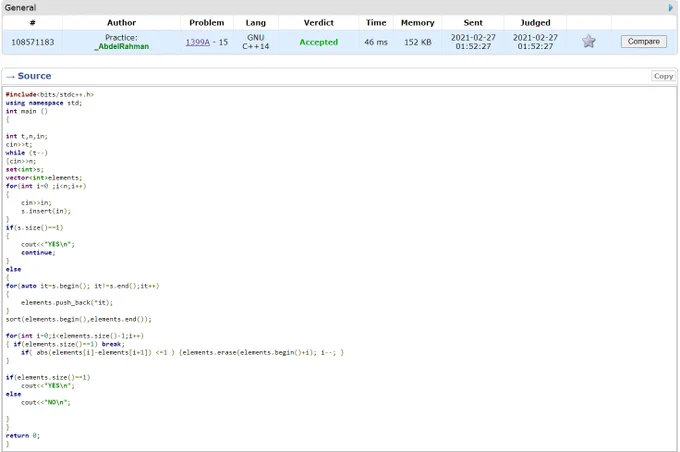
Task: Click the return 0; code line
Action: 23,436
